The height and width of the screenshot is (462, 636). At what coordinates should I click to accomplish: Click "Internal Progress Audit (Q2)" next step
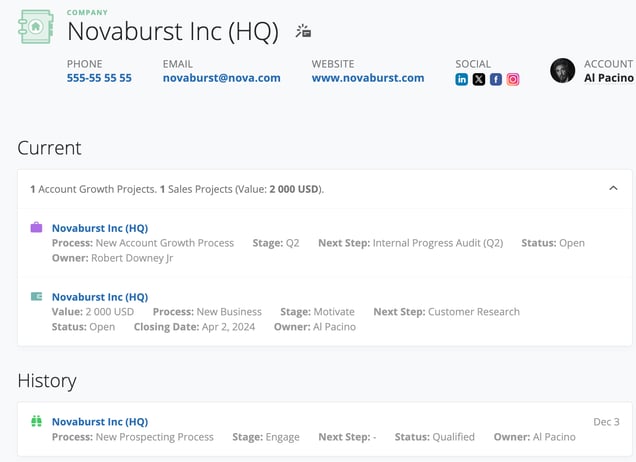tap(438, 243)
